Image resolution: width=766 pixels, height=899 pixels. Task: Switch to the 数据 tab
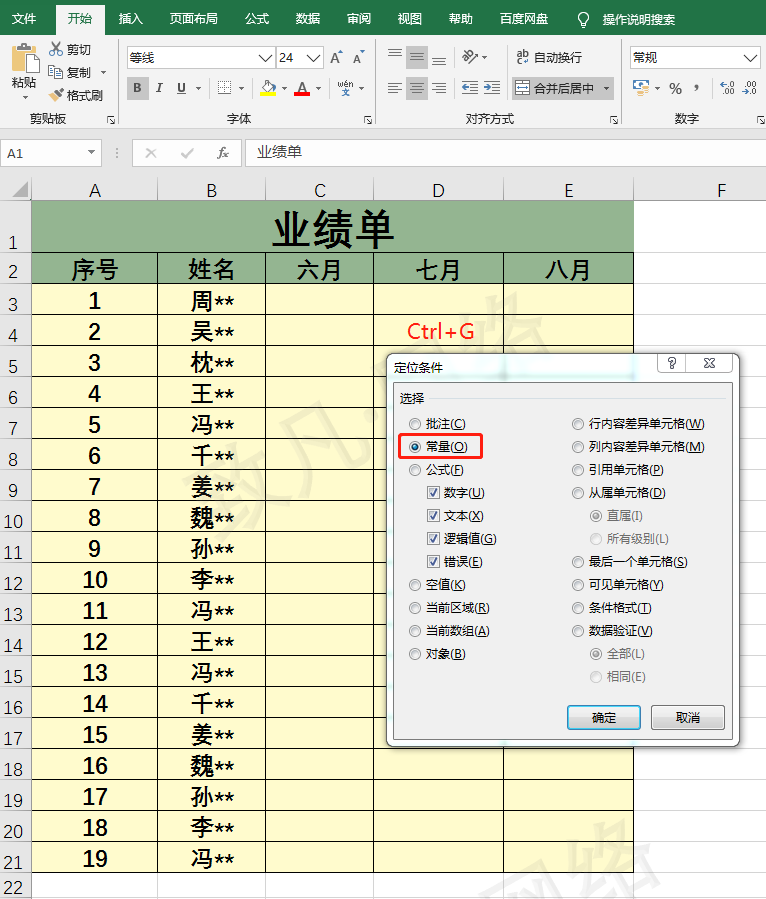pyautogui.click(x=308, y=18)
